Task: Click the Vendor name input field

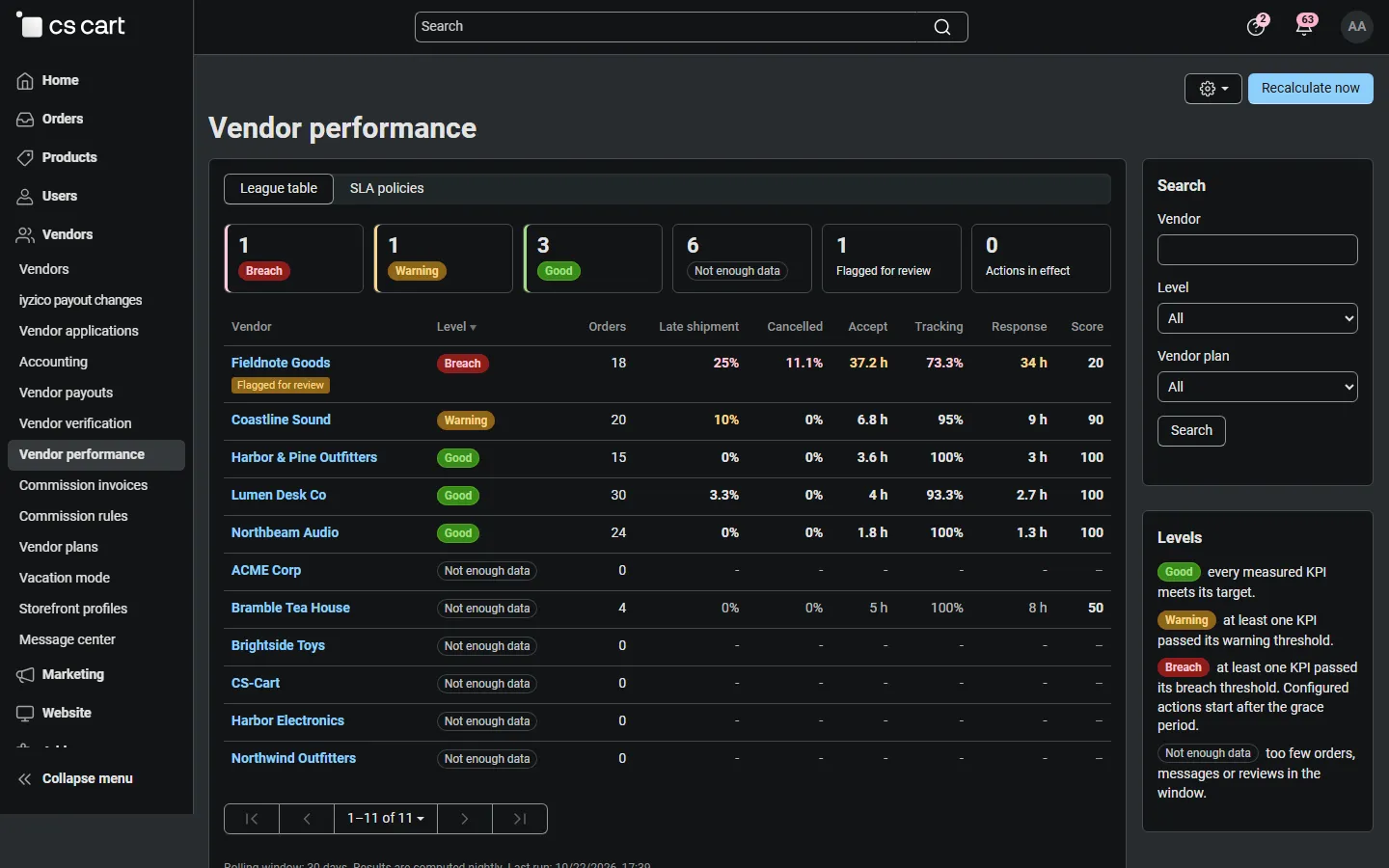Action: [1258, 250]
